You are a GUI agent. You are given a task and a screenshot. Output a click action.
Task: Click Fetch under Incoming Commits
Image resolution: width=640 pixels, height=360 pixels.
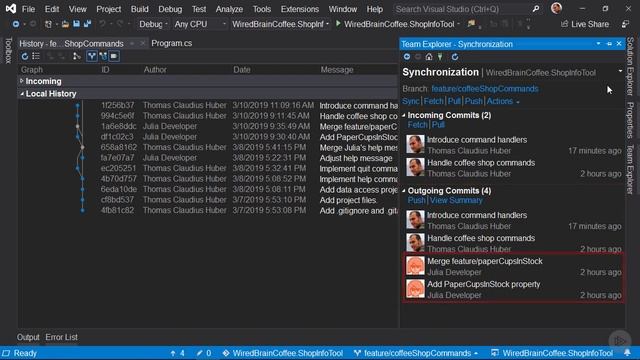[417, 125]
